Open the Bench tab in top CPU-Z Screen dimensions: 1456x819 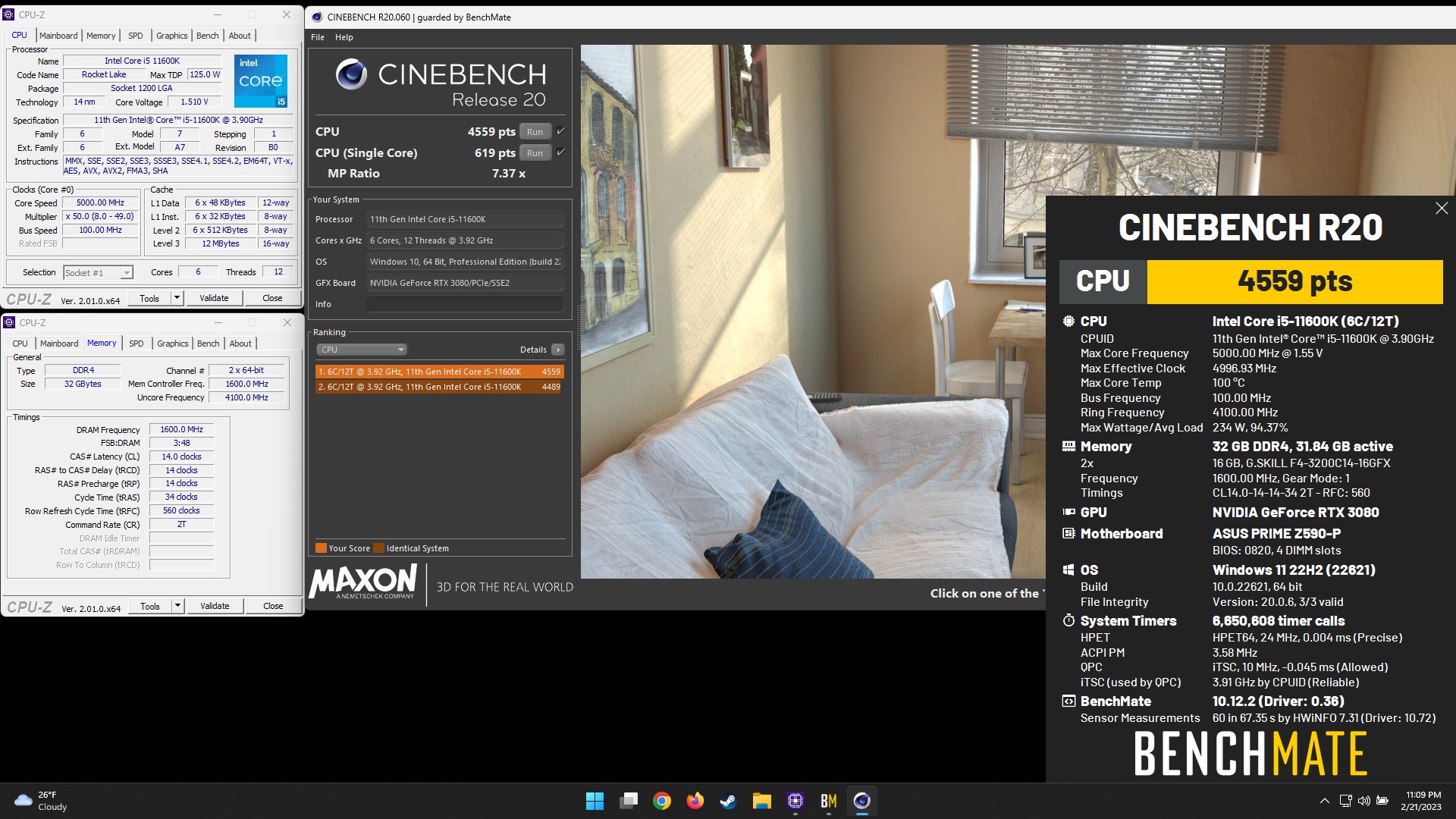[x=207, y=36]
